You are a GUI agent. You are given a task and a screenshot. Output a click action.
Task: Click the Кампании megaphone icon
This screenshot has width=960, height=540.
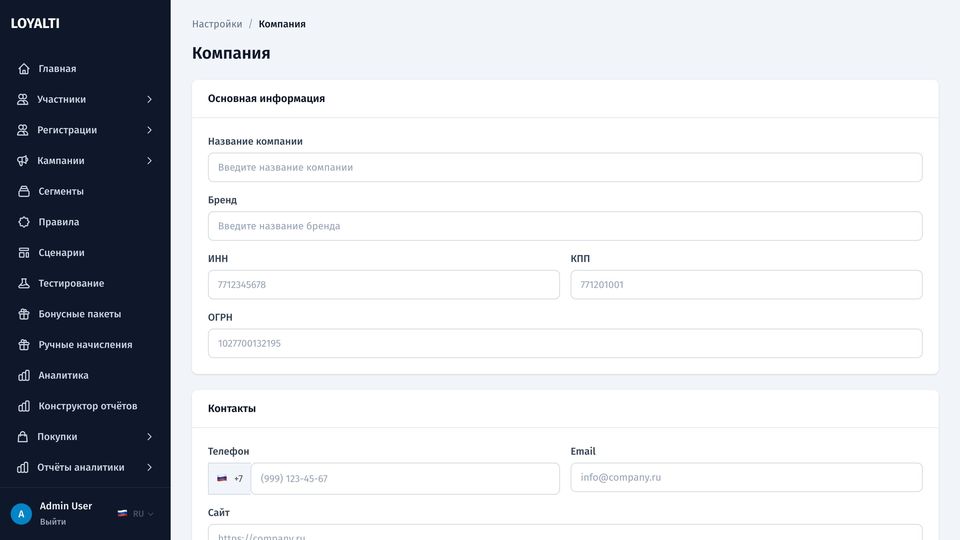23,160
